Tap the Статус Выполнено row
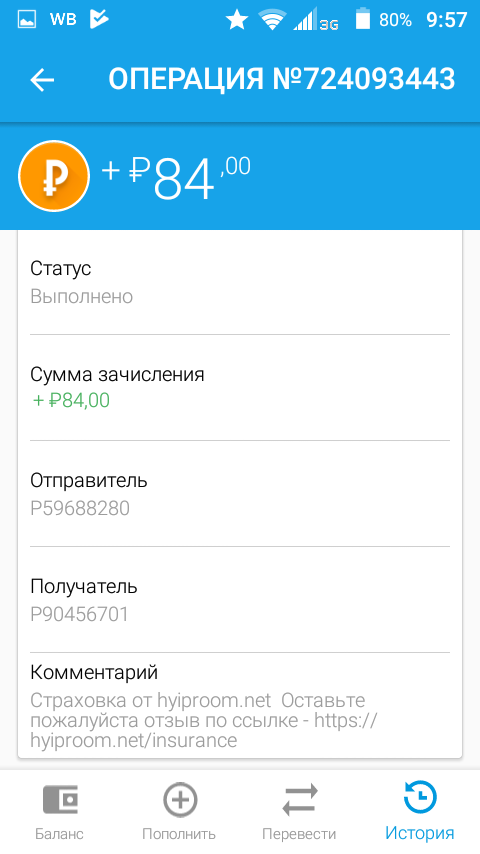Viewport: 480px width, 854px height. point(240,282)
